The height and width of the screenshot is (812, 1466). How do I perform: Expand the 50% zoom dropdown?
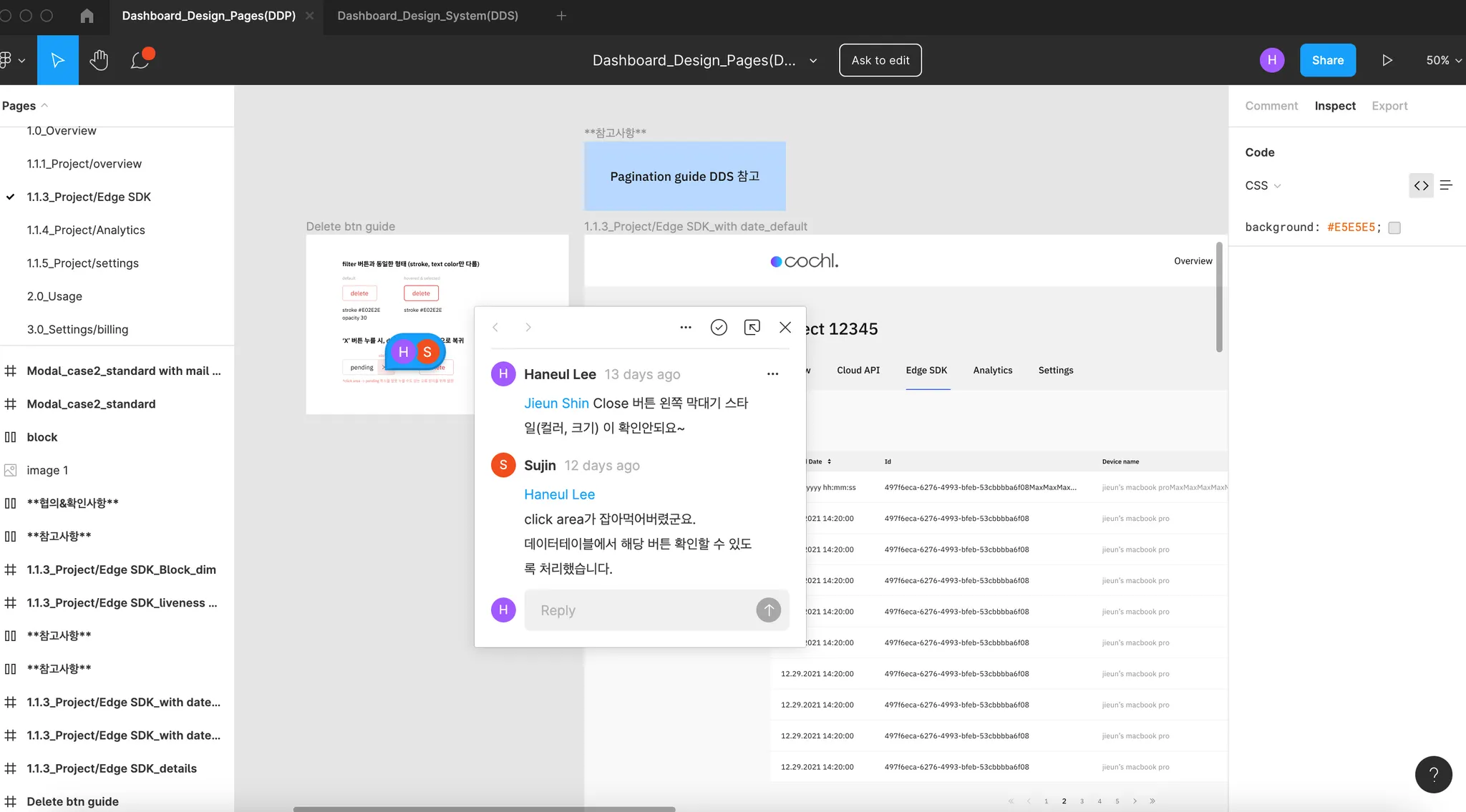click(x=1443, y=60)
